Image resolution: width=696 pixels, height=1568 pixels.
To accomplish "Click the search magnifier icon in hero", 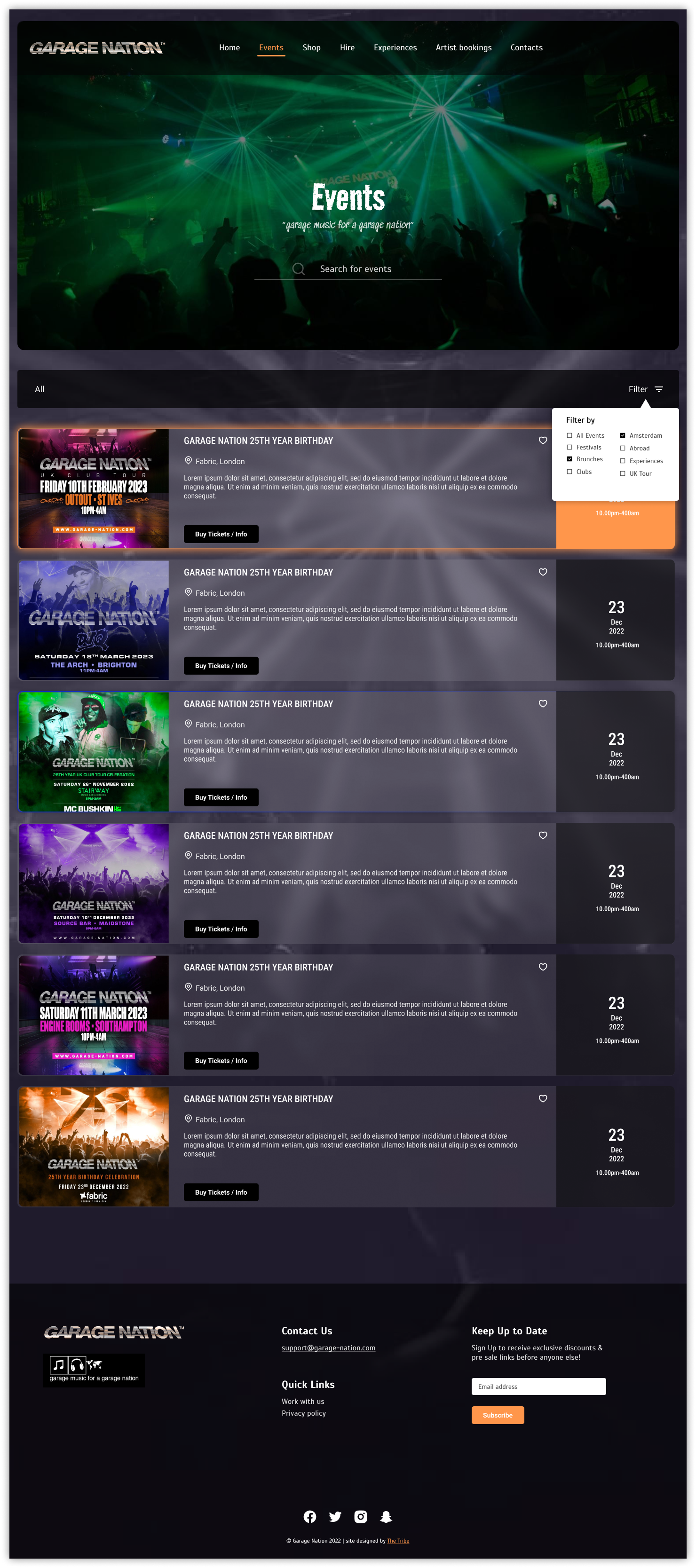I will point(298,268).
